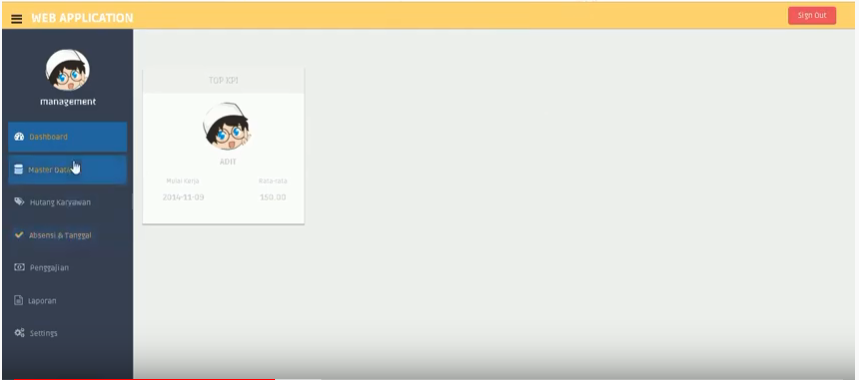
Task: Click the WEB APPLICATION title
Action: click(82, 18)
